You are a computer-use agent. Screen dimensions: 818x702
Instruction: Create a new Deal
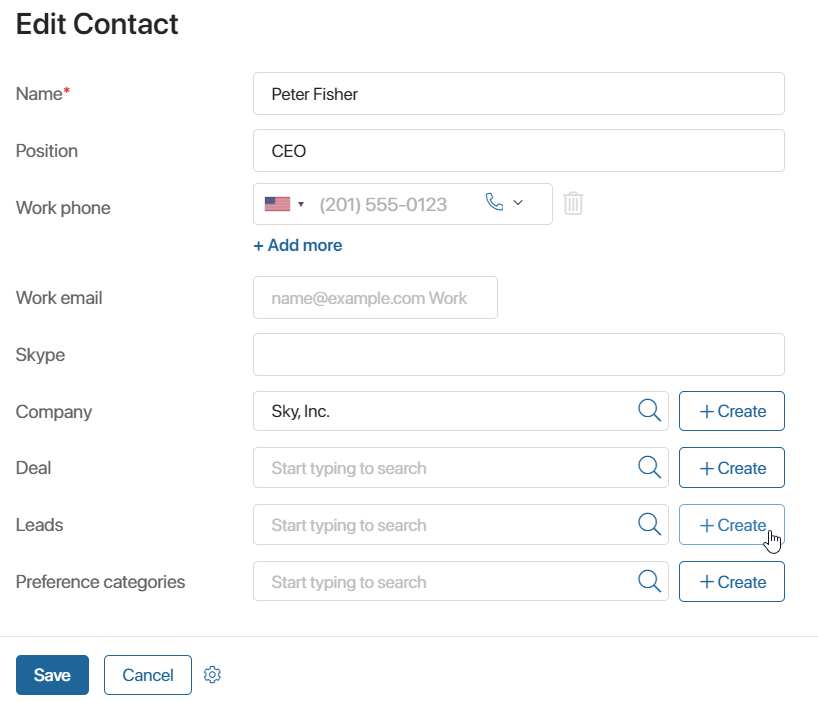point(732,468)
